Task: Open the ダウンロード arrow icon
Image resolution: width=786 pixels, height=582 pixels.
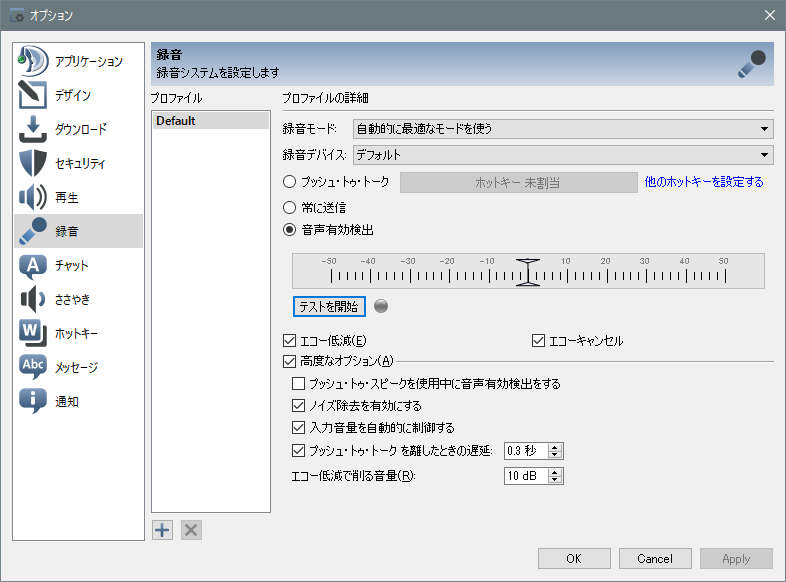Action: point(33,129)
